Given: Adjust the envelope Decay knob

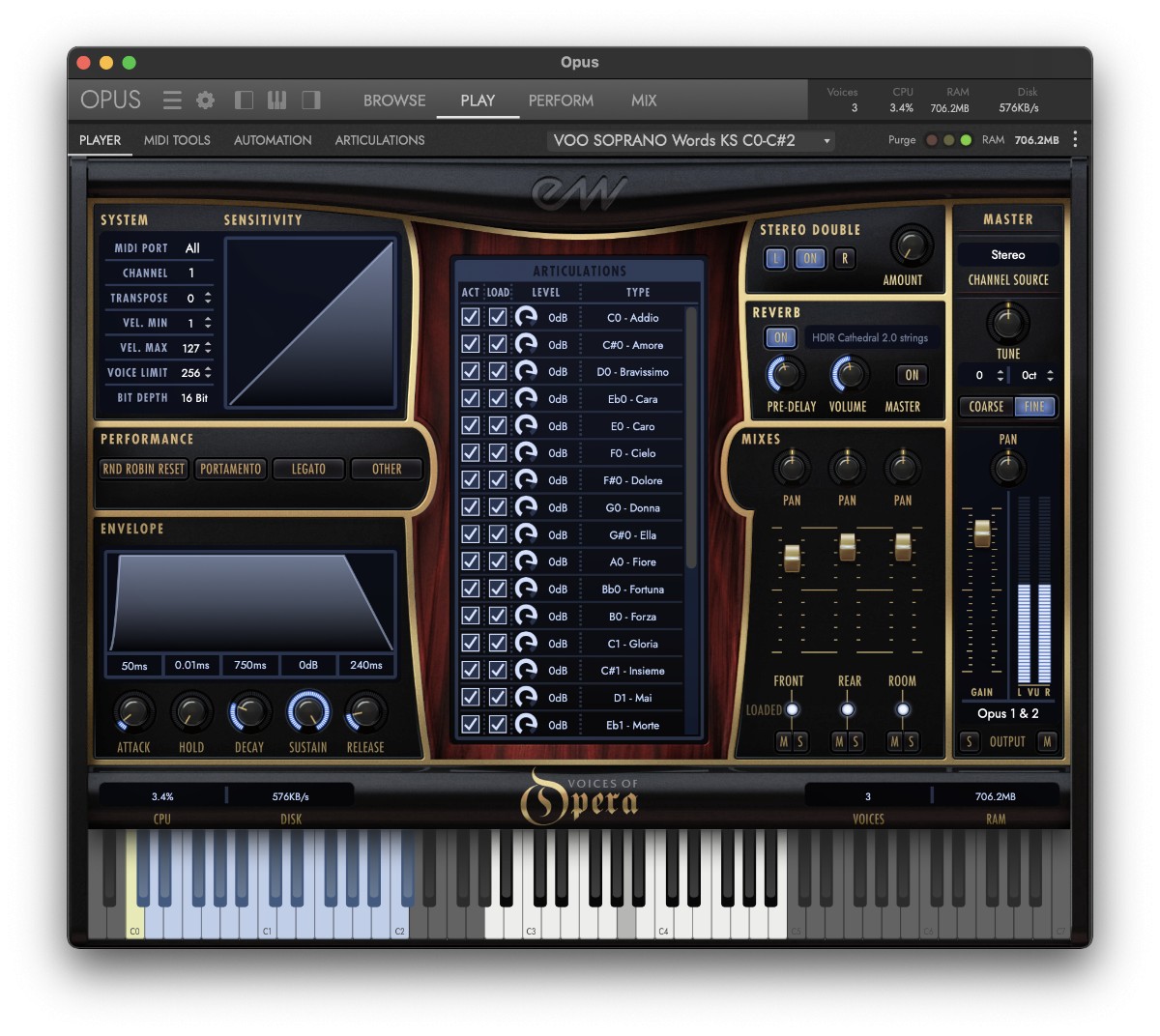Looking at the screenshot, I should click(x=249, y=712).
